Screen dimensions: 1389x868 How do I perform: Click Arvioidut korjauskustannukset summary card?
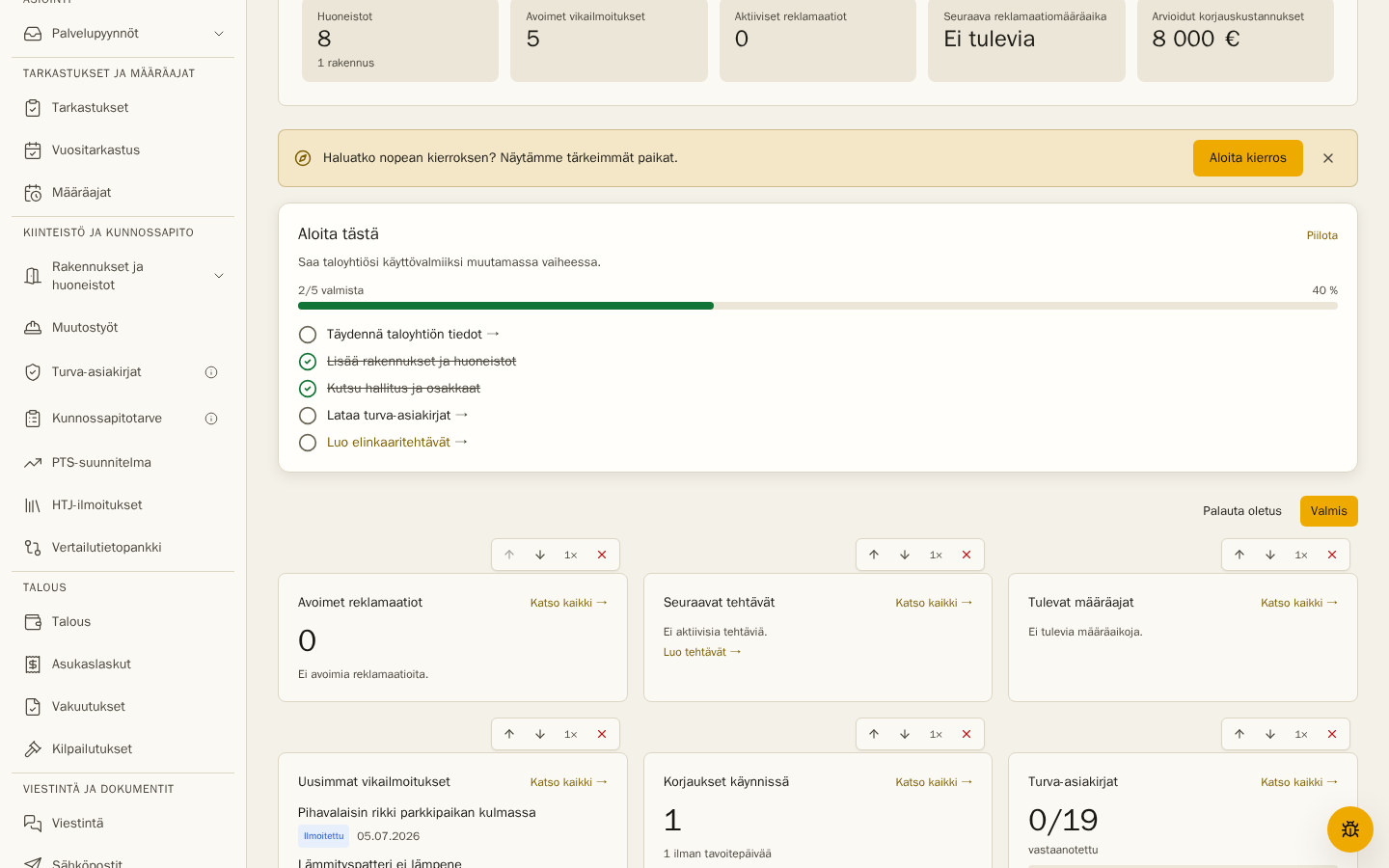1236,41
